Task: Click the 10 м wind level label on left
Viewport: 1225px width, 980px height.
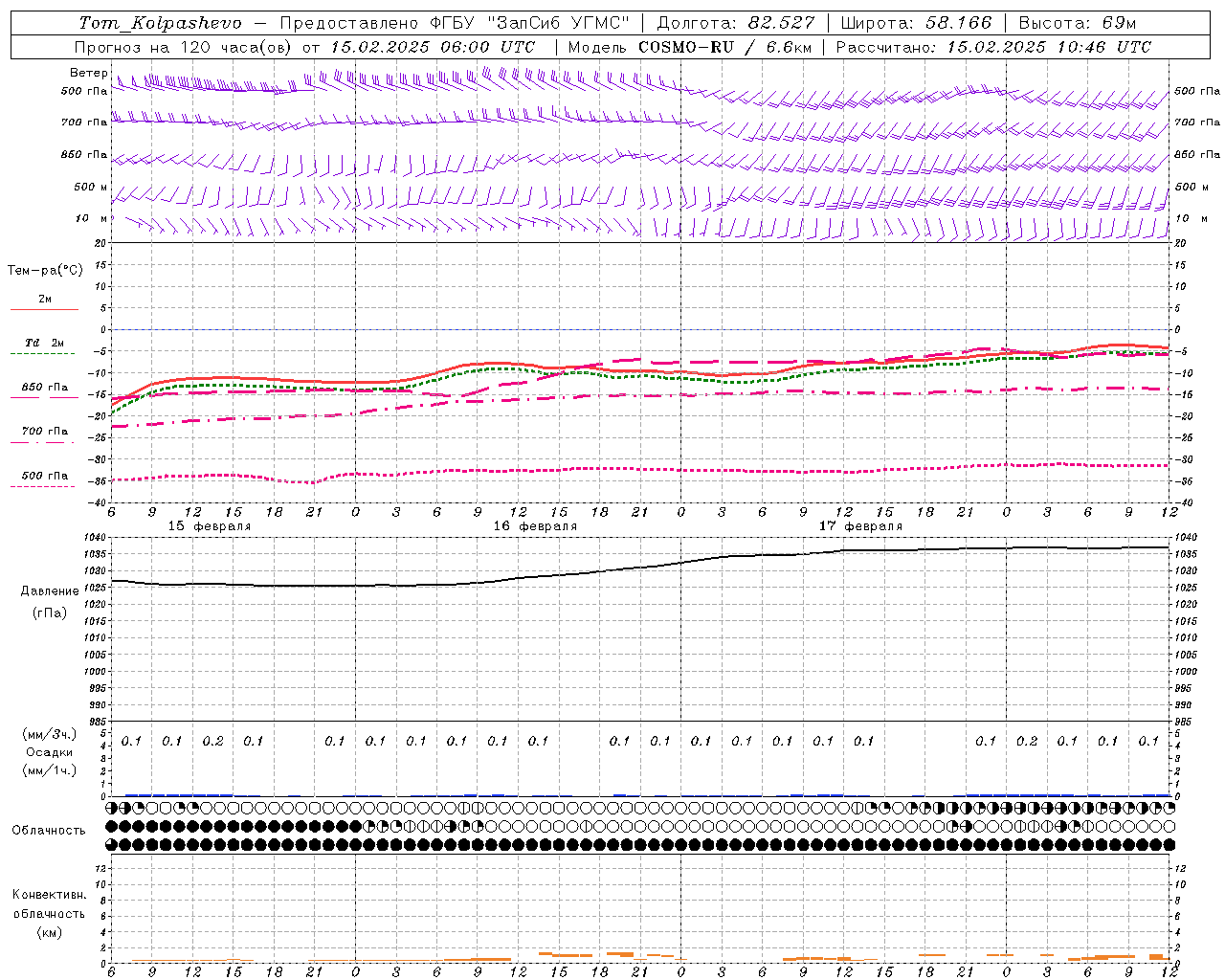Action: [91, 218]
